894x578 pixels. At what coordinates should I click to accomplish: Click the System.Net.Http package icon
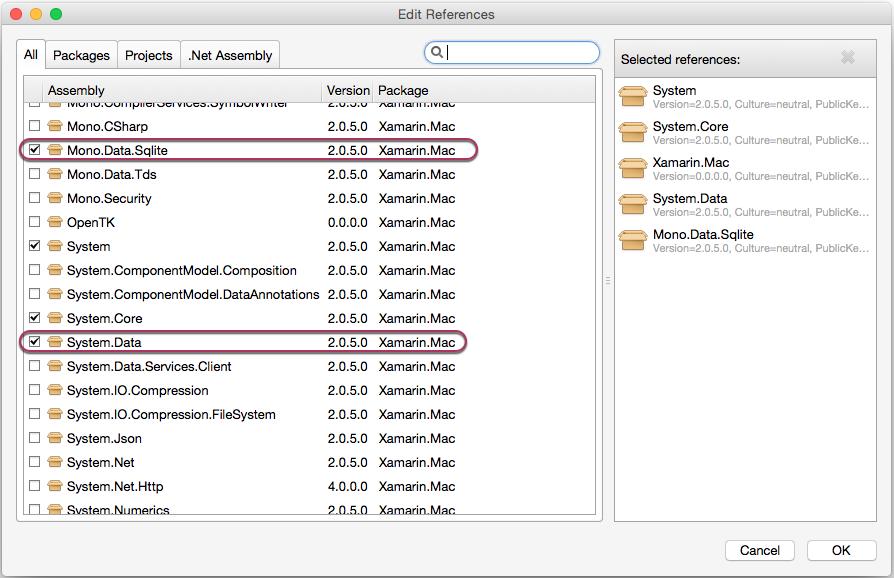55,486
